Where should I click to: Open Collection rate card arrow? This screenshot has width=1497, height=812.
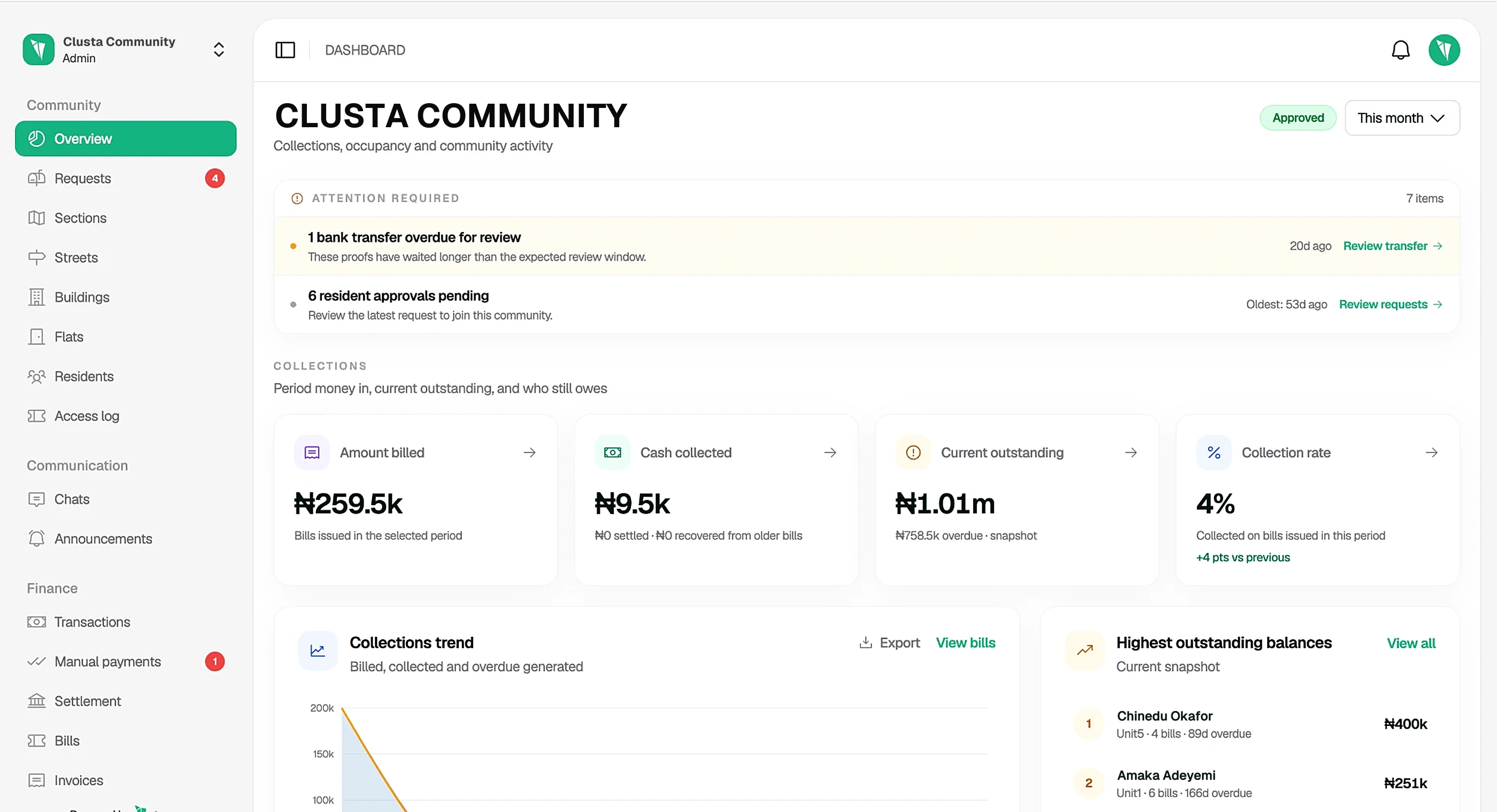pos(1432,453)
